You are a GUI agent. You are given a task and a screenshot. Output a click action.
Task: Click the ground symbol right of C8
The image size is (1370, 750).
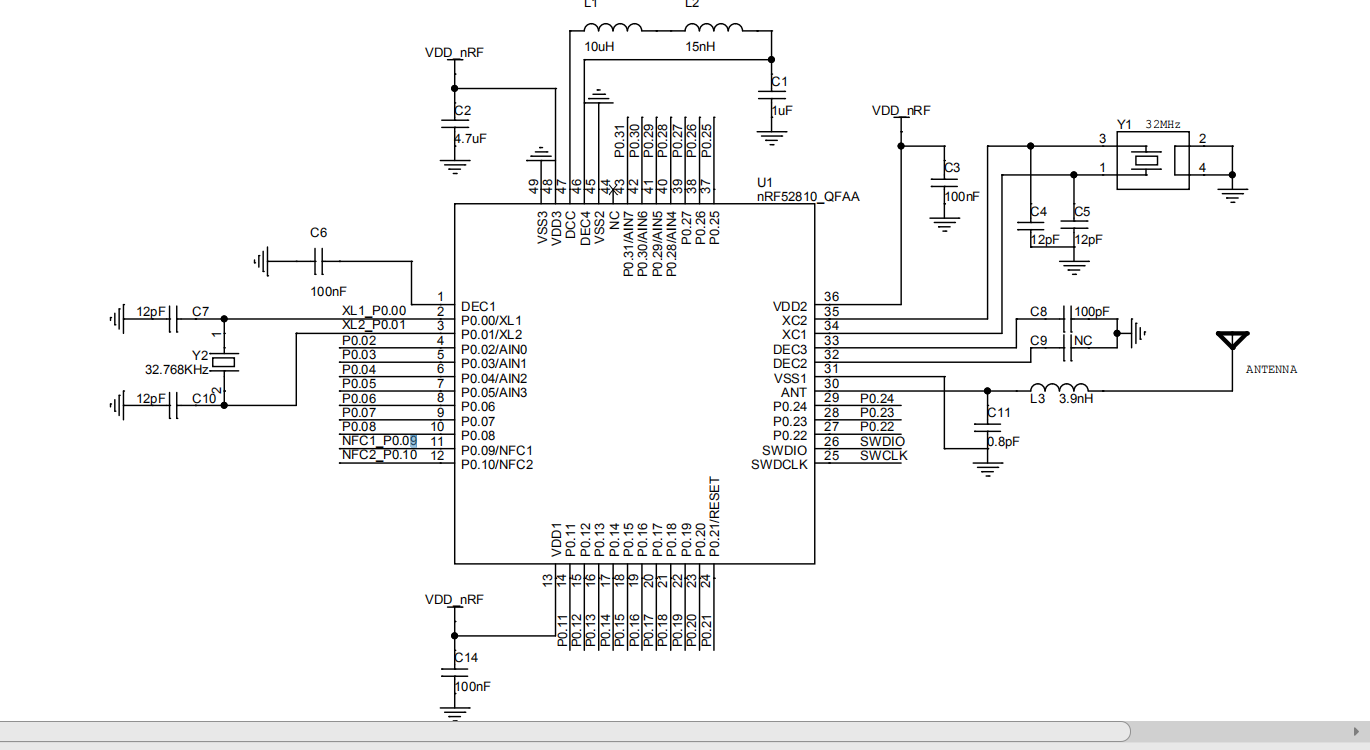[1137, 332]
